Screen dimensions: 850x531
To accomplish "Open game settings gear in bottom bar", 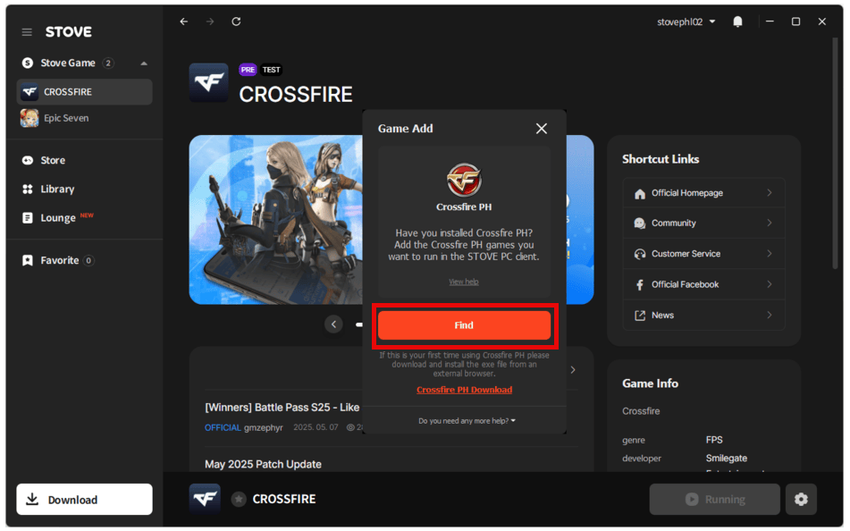I will pos(801,499).
